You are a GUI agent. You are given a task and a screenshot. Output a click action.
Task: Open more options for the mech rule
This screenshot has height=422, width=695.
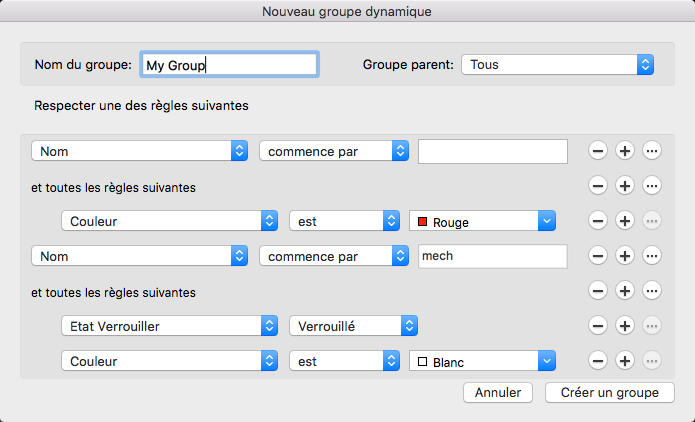coord(652,256)
